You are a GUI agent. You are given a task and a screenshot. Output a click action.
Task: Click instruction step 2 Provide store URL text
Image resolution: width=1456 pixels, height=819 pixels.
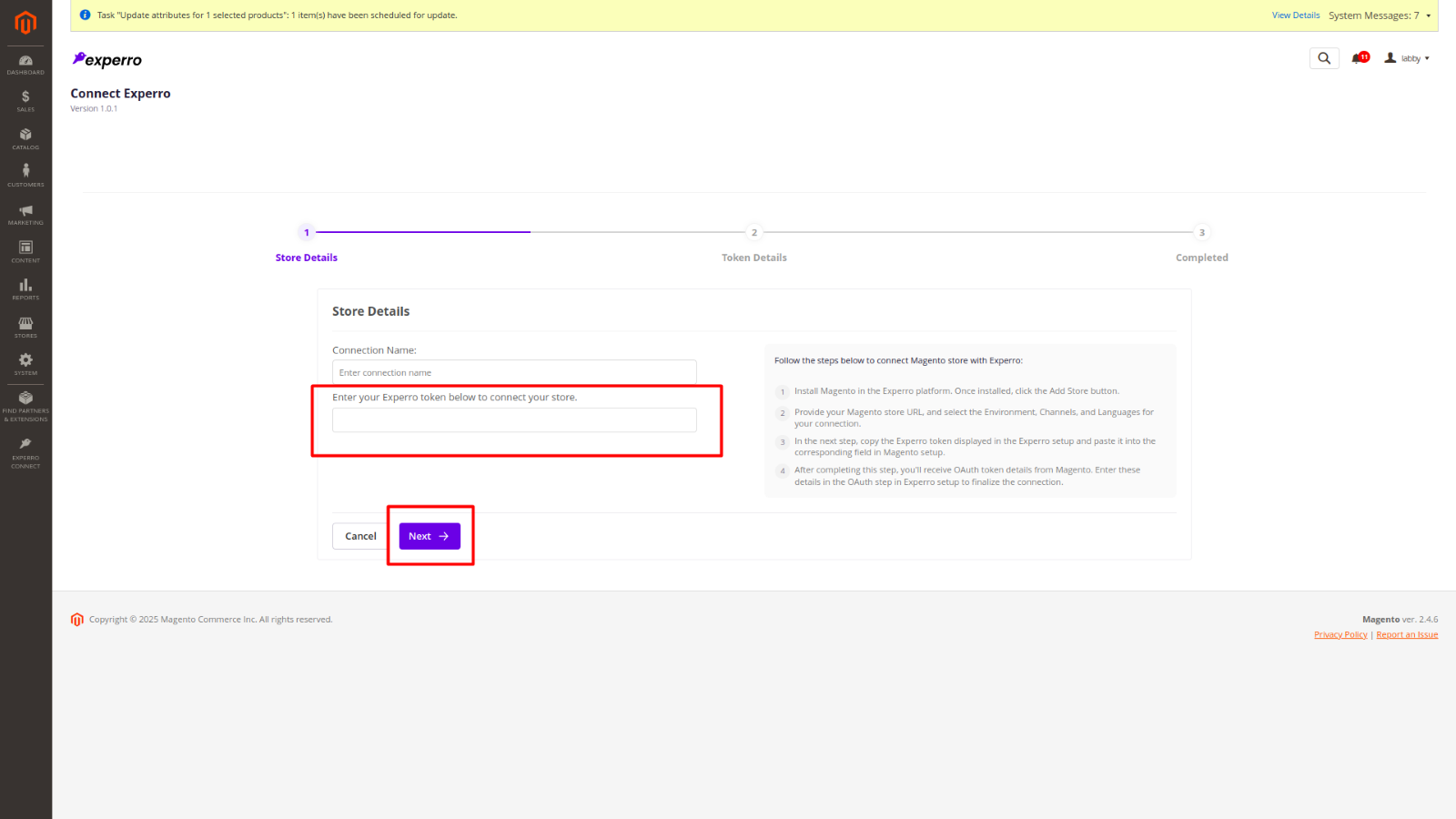pos(974,418)
